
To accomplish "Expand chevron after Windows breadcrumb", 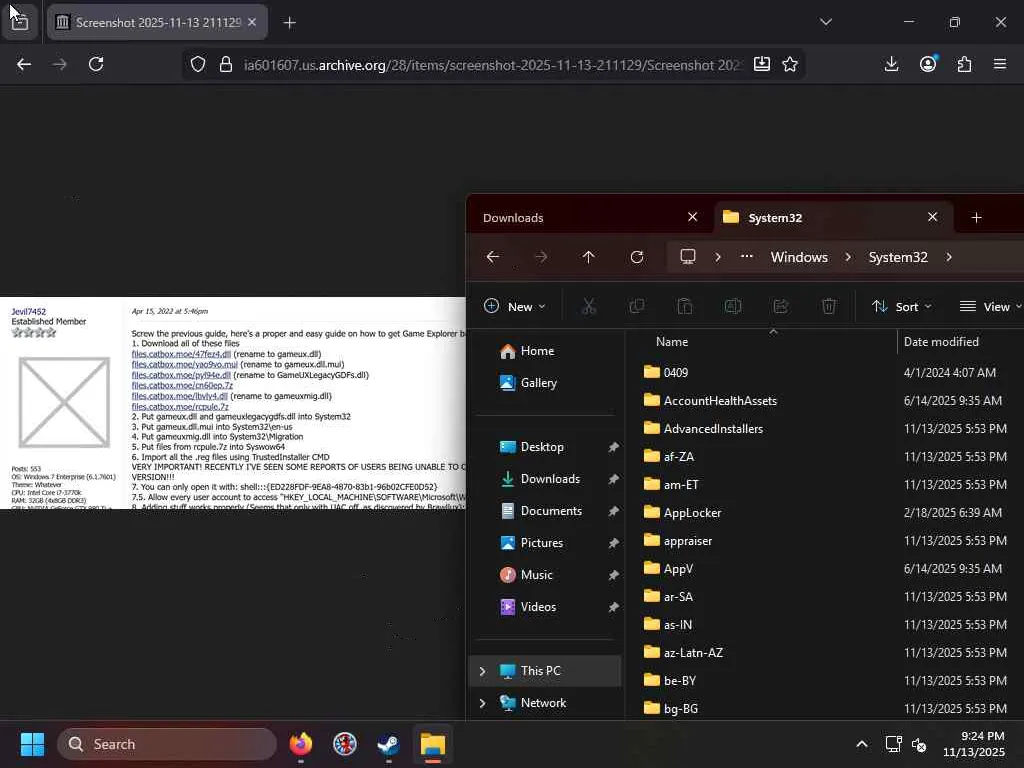I will point(848,257).
